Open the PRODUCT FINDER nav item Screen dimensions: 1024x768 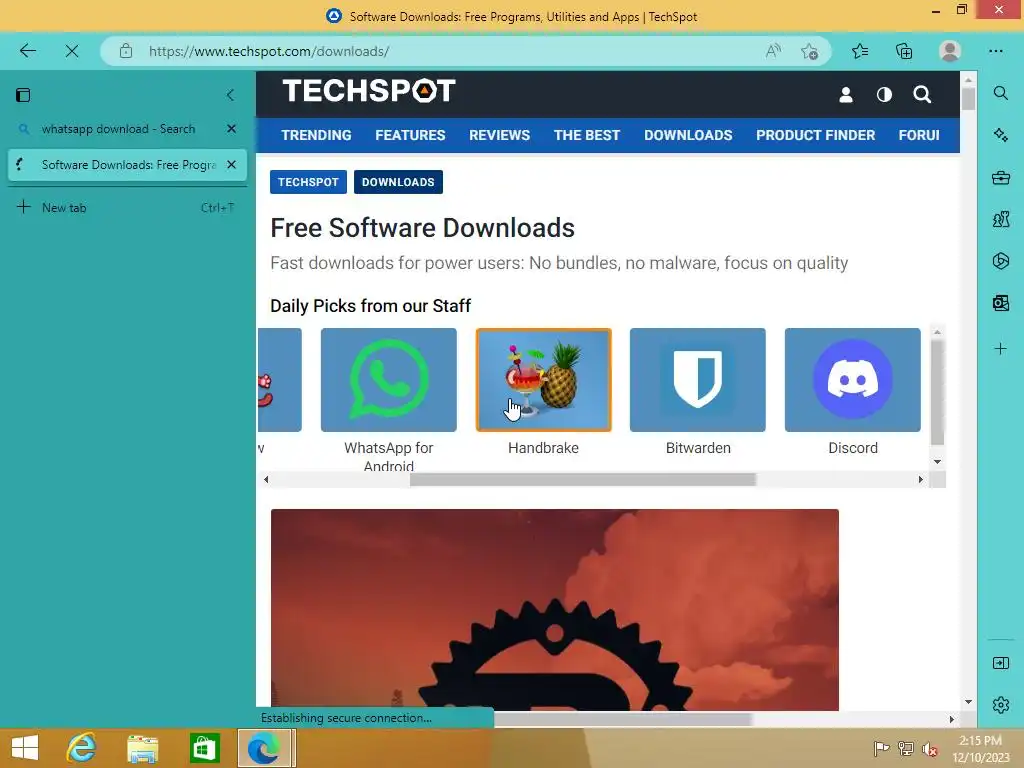(x=816, y=135)
